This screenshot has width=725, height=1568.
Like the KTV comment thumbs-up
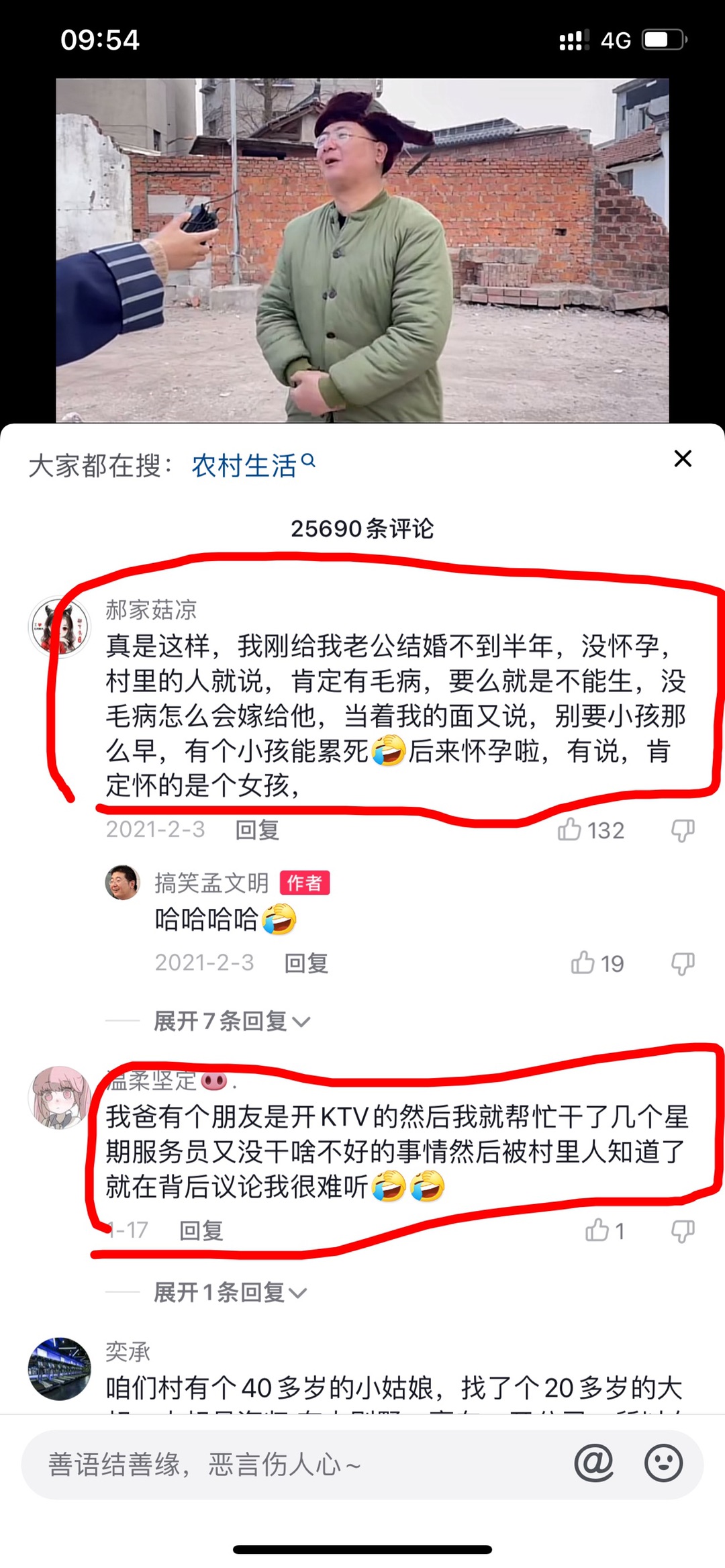[x=597, y=1230]
